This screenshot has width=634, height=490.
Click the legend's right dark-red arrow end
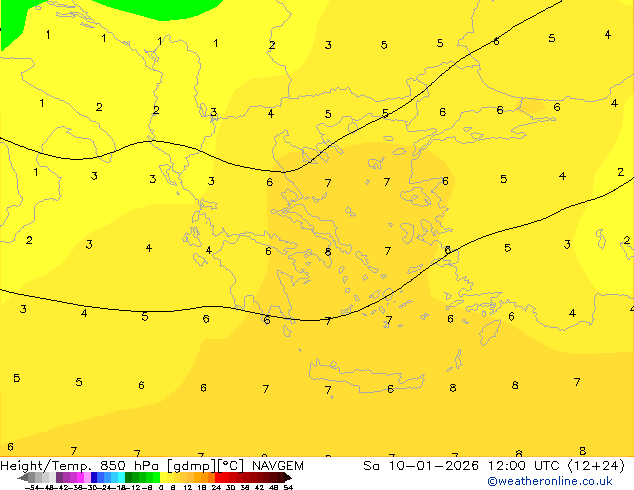tap(288, 478)
